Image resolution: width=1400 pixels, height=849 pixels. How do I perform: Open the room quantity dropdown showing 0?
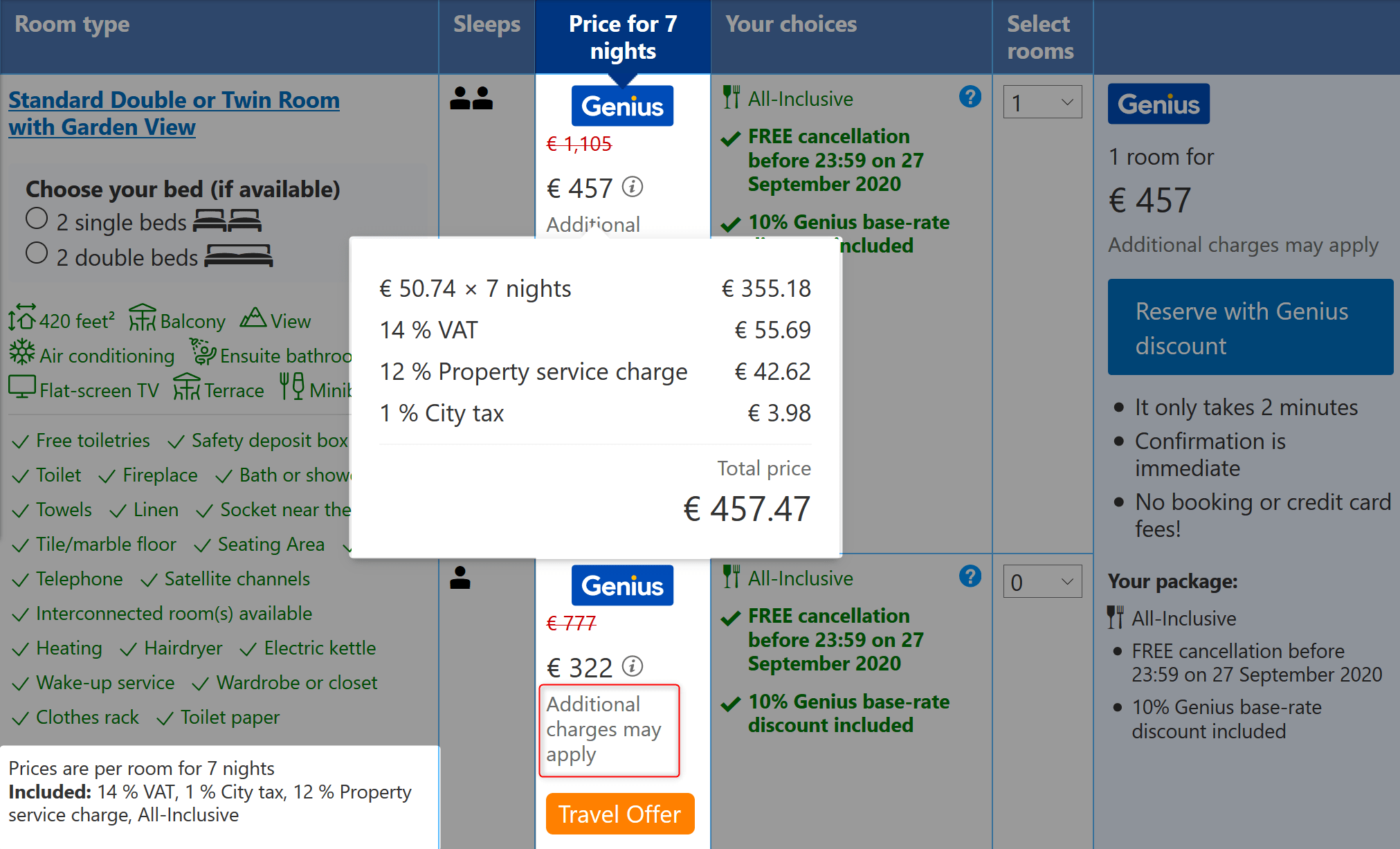tap(1042, 582)
